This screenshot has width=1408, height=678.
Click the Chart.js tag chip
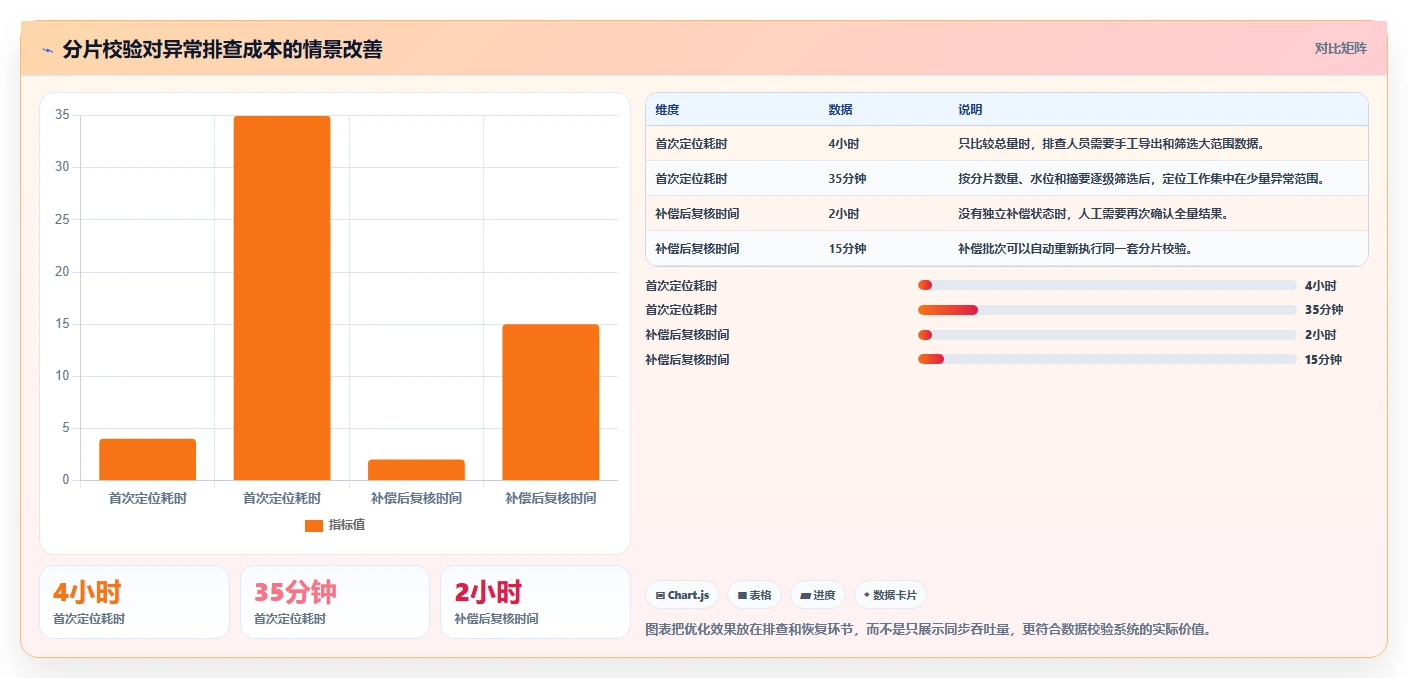click(682, 595)
